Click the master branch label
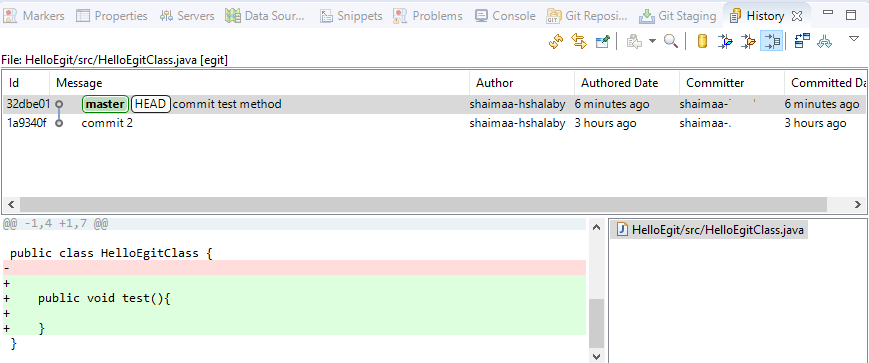 [x=105, y=104]
